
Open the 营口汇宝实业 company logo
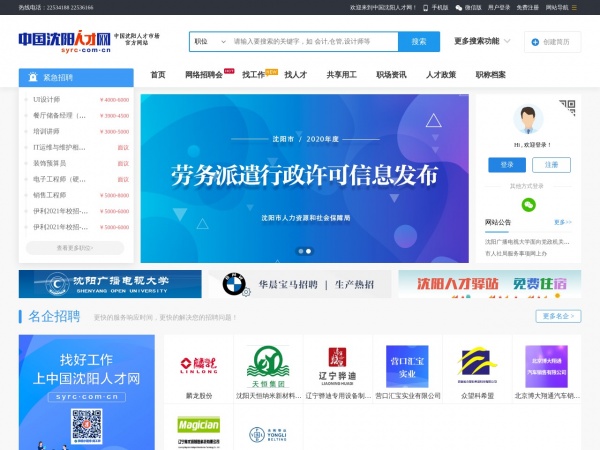pyautogui.click(x=407, y=367)
